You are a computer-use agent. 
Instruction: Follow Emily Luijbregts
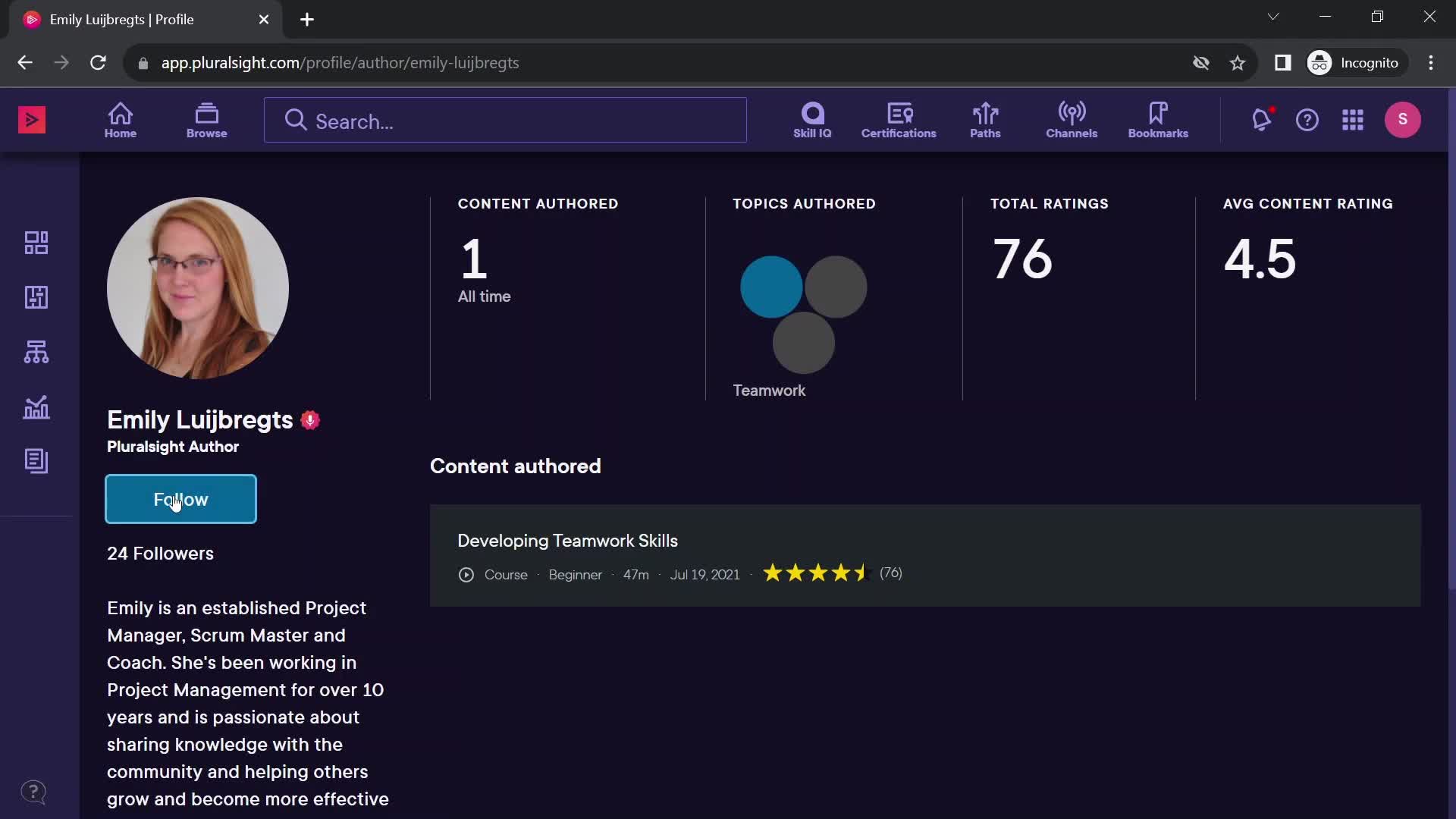pos(180,499)
